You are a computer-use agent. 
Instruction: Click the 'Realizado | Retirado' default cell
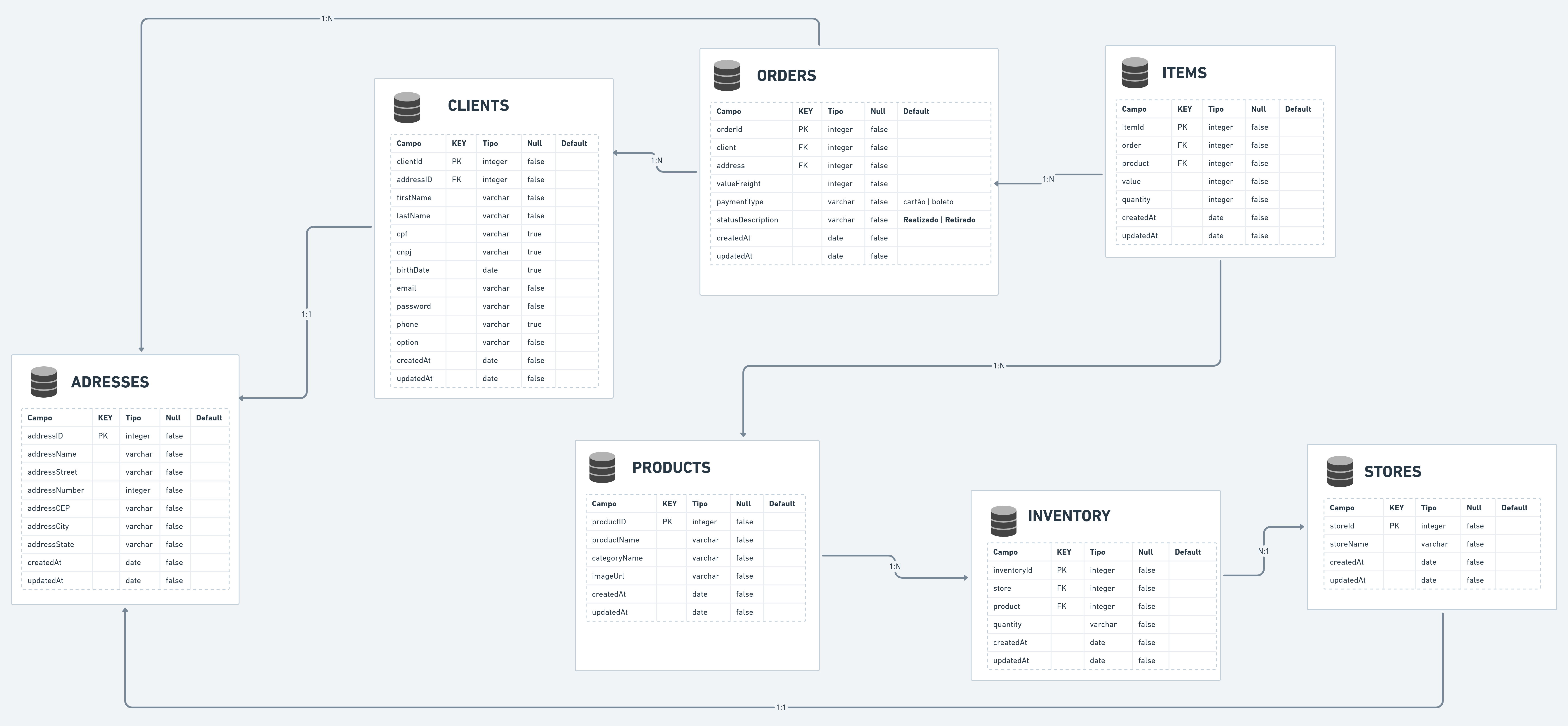pos(939,220)
